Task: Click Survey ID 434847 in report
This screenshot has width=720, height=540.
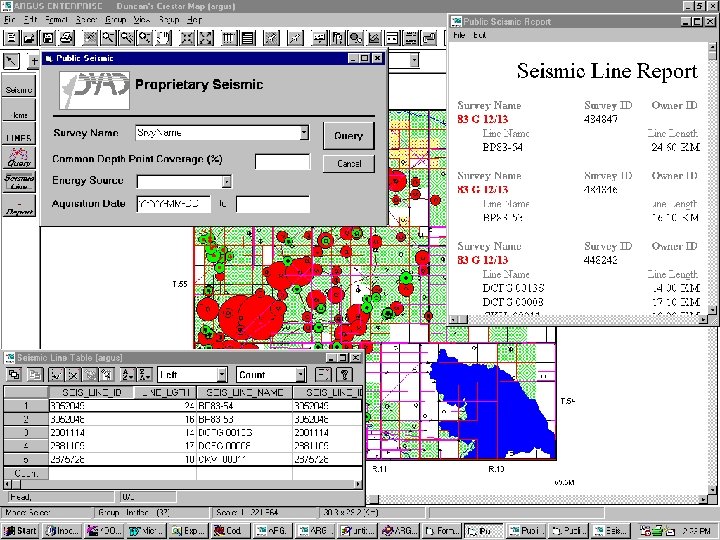Action: click(x=601, y=119)
